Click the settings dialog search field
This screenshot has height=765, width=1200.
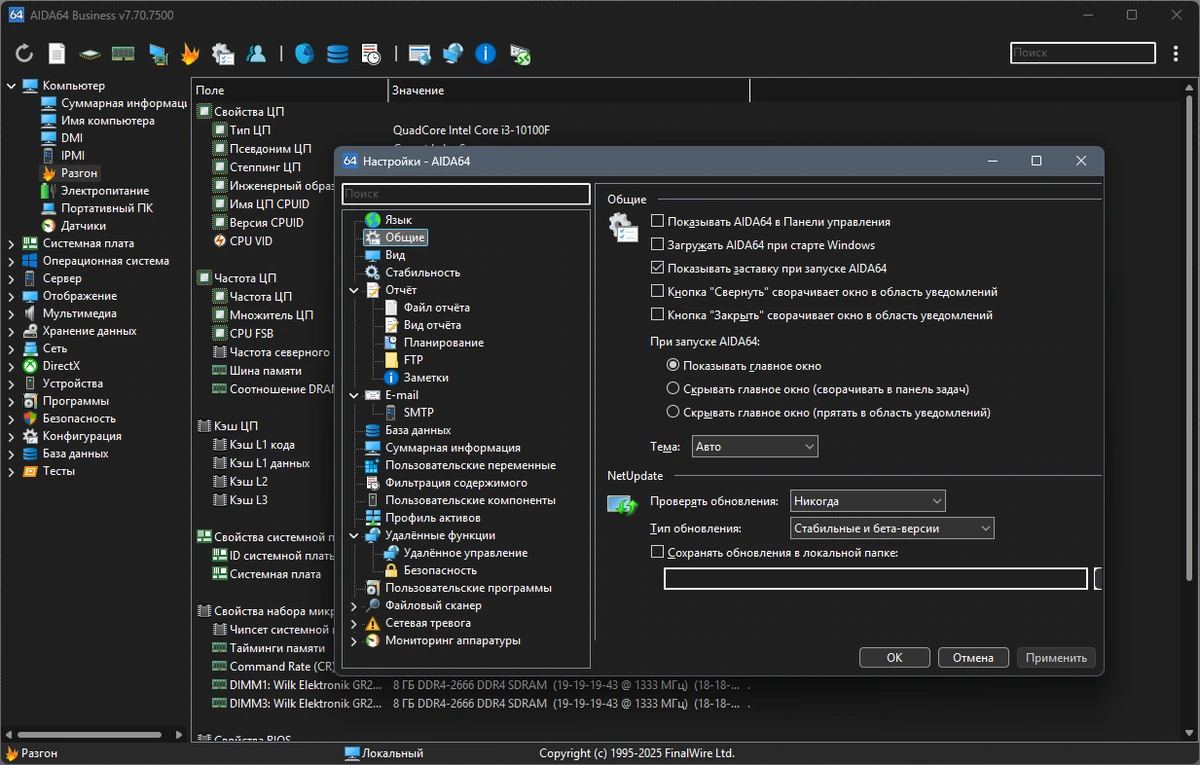click(466, 194)
